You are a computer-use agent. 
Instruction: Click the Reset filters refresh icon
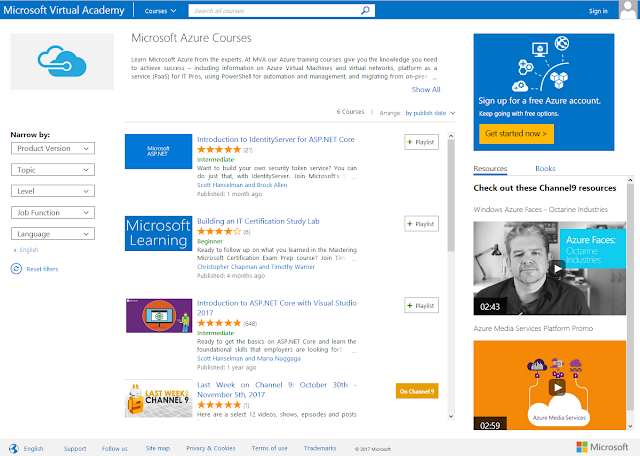[x=16, y=269]
